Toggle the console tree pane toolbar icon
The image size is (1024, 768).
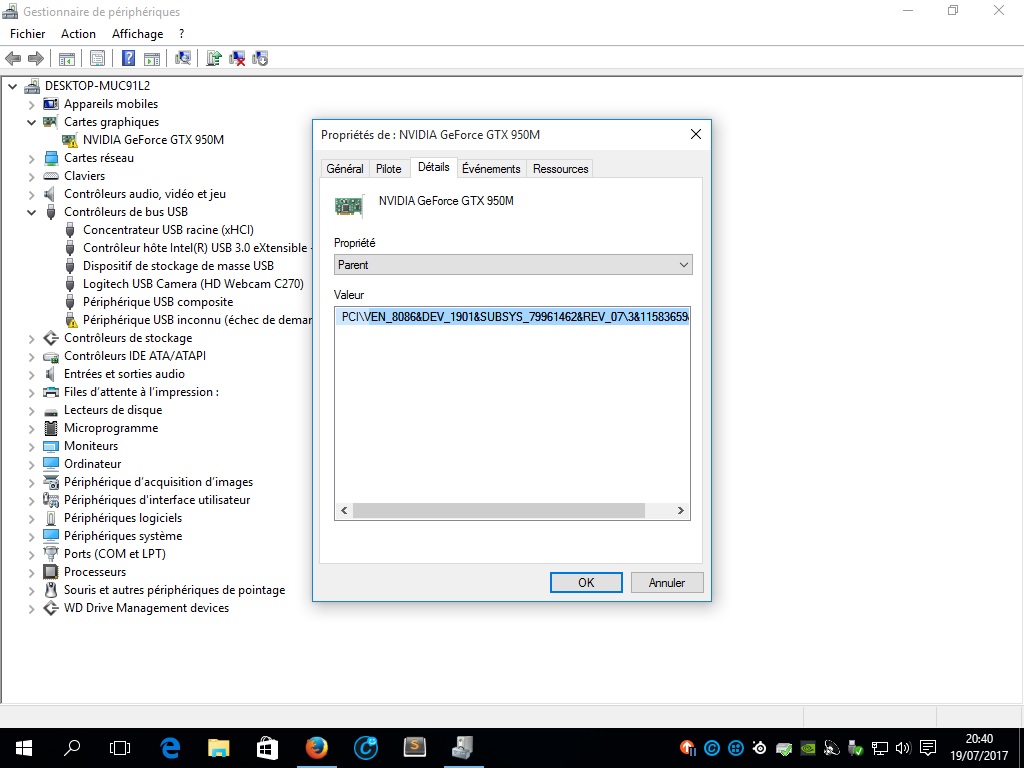pos(67,59)
